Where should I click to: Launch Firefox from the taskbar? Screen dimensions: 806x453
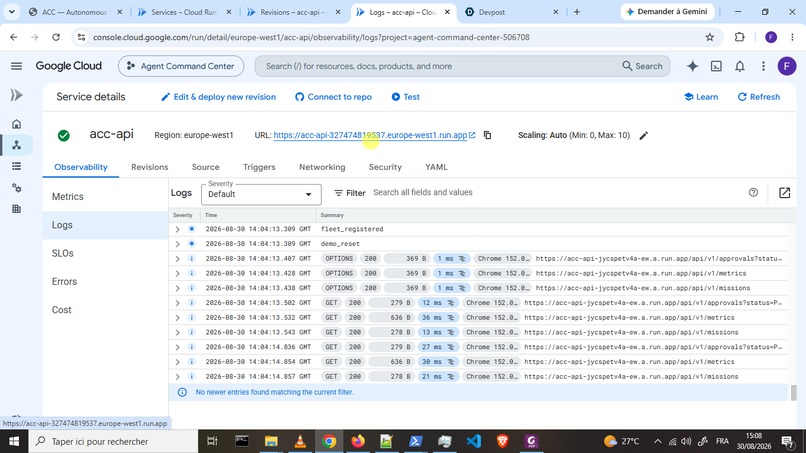pos(358,441)
